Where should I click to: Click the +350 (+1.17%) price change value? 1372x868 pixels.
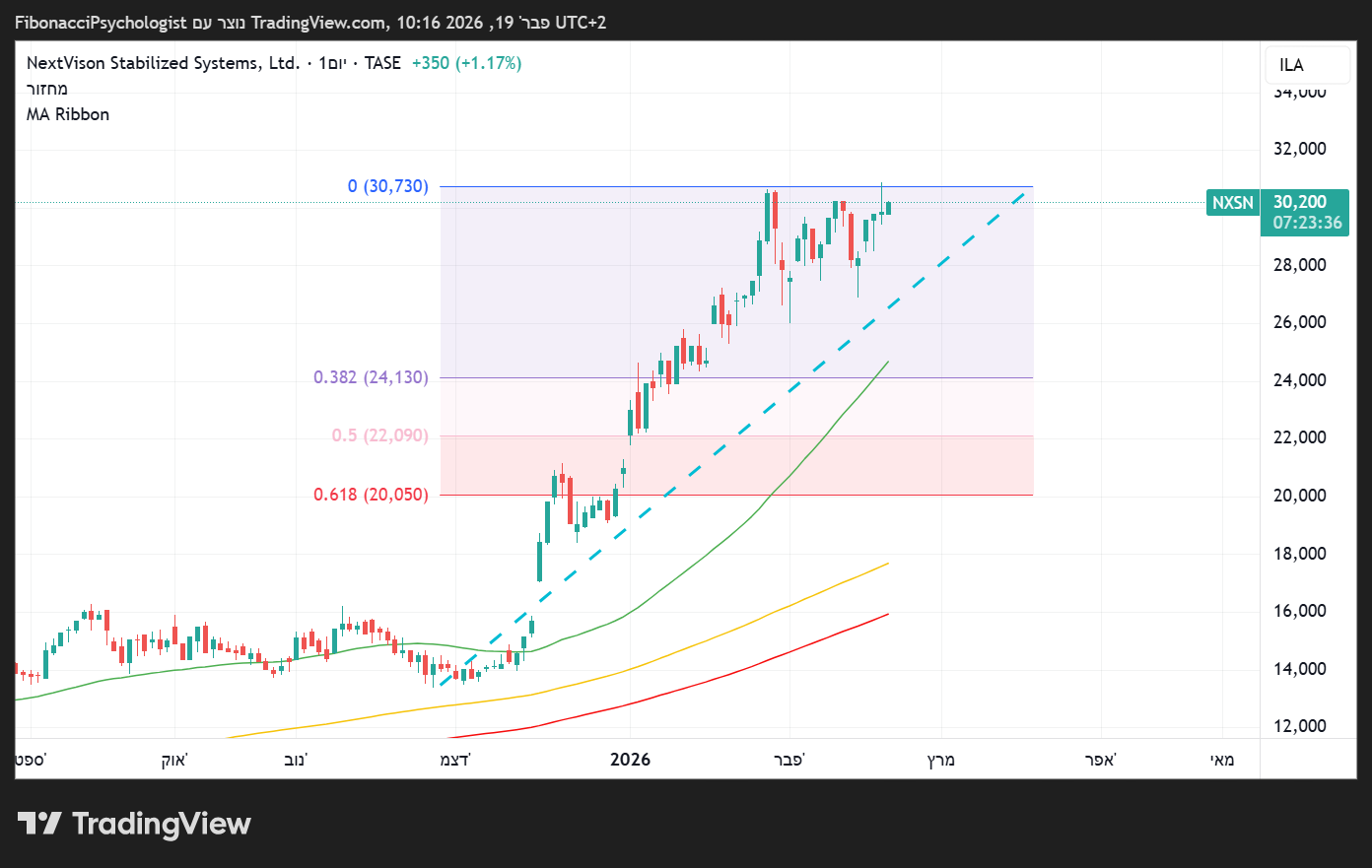(x=466, y=63)
